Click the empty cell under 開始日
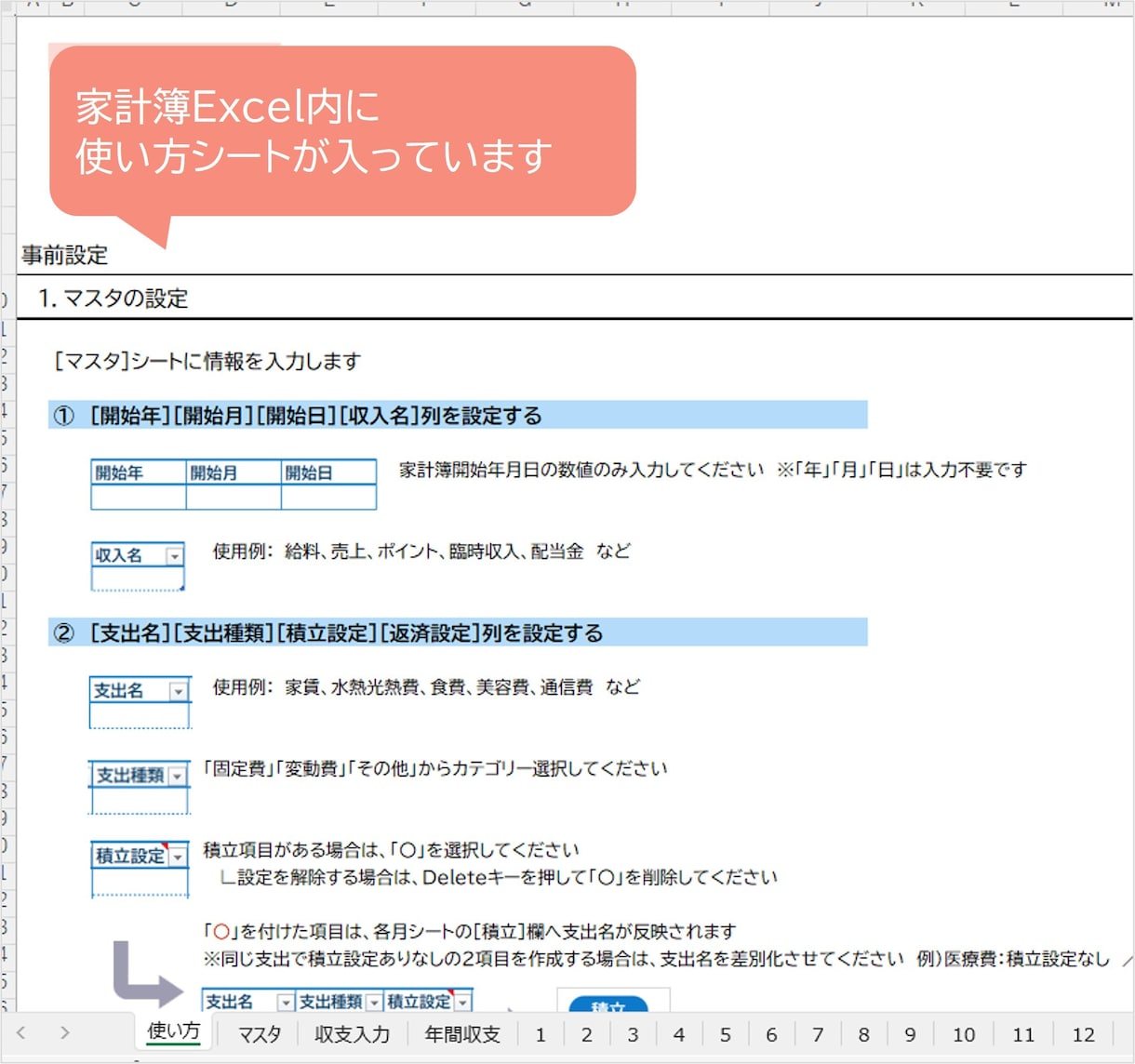Screen dimensions: 1135x1064 329,497
